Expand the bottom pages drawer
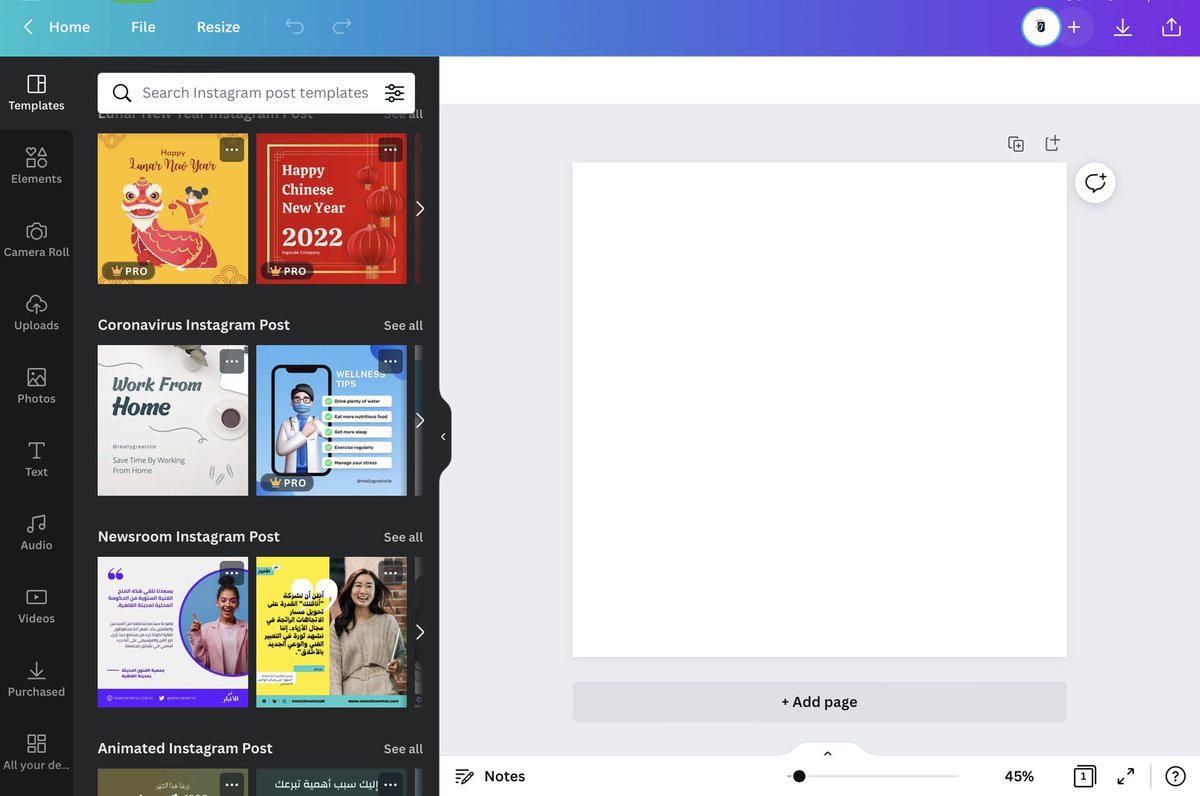The width and height of the screenshot is (1200, 796). point(827,753)
